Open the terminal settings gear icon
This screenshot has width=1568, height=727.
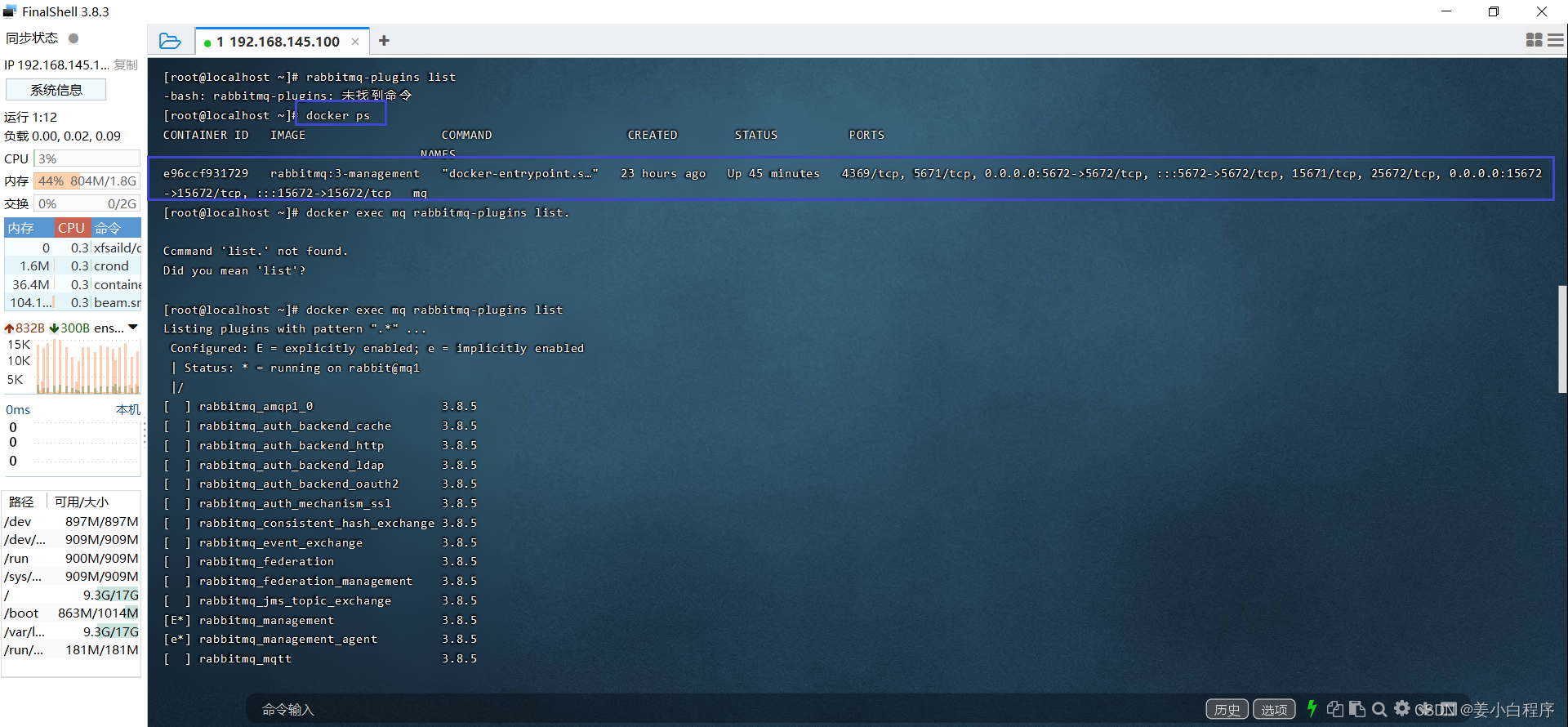coord(1402,708)
